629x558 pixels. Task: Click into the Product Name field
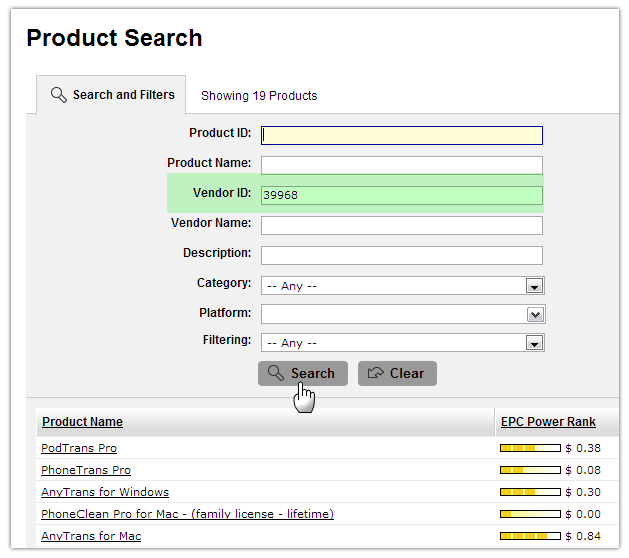[x=402, y=165]
